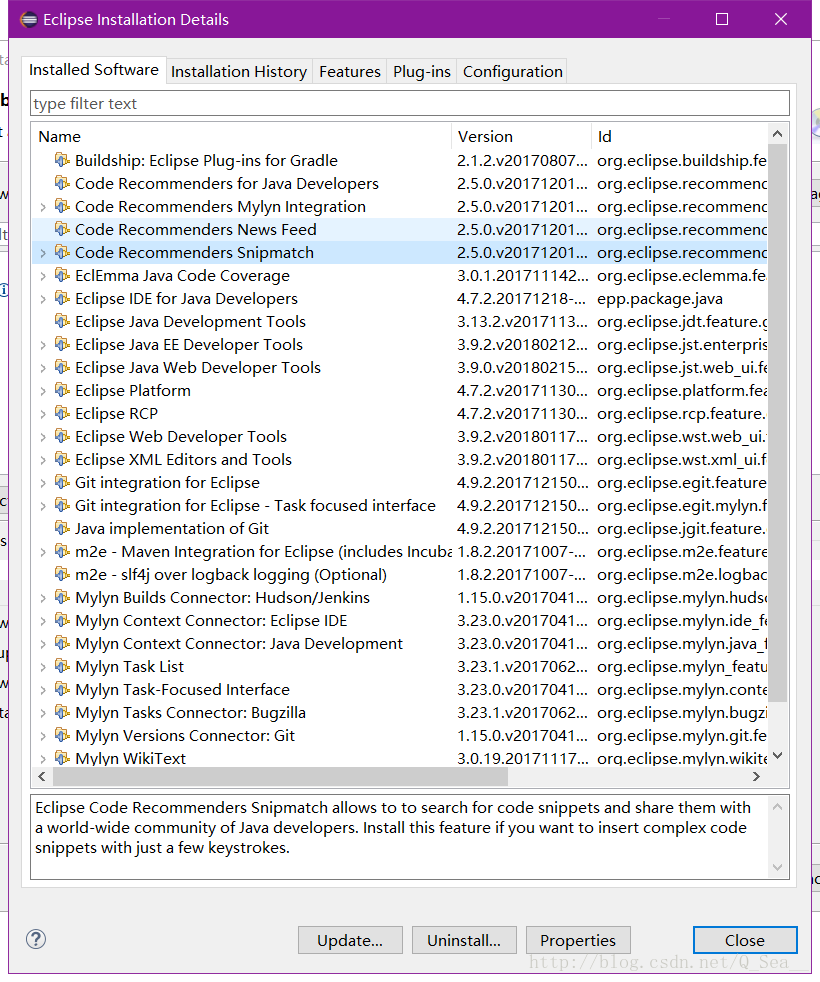Click icon of Mylyn Tasks Connector: Bugzilla
Image resolution: width=820 pixels, height=982 pixels.
(x=62, y=713)
